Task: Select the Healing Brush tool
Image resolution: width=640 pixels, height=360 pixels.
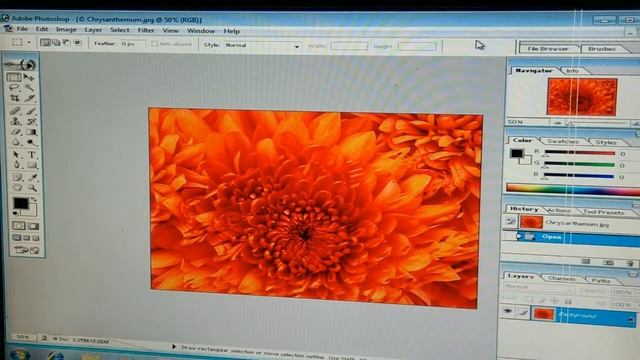Action: (x=15, y=111)
